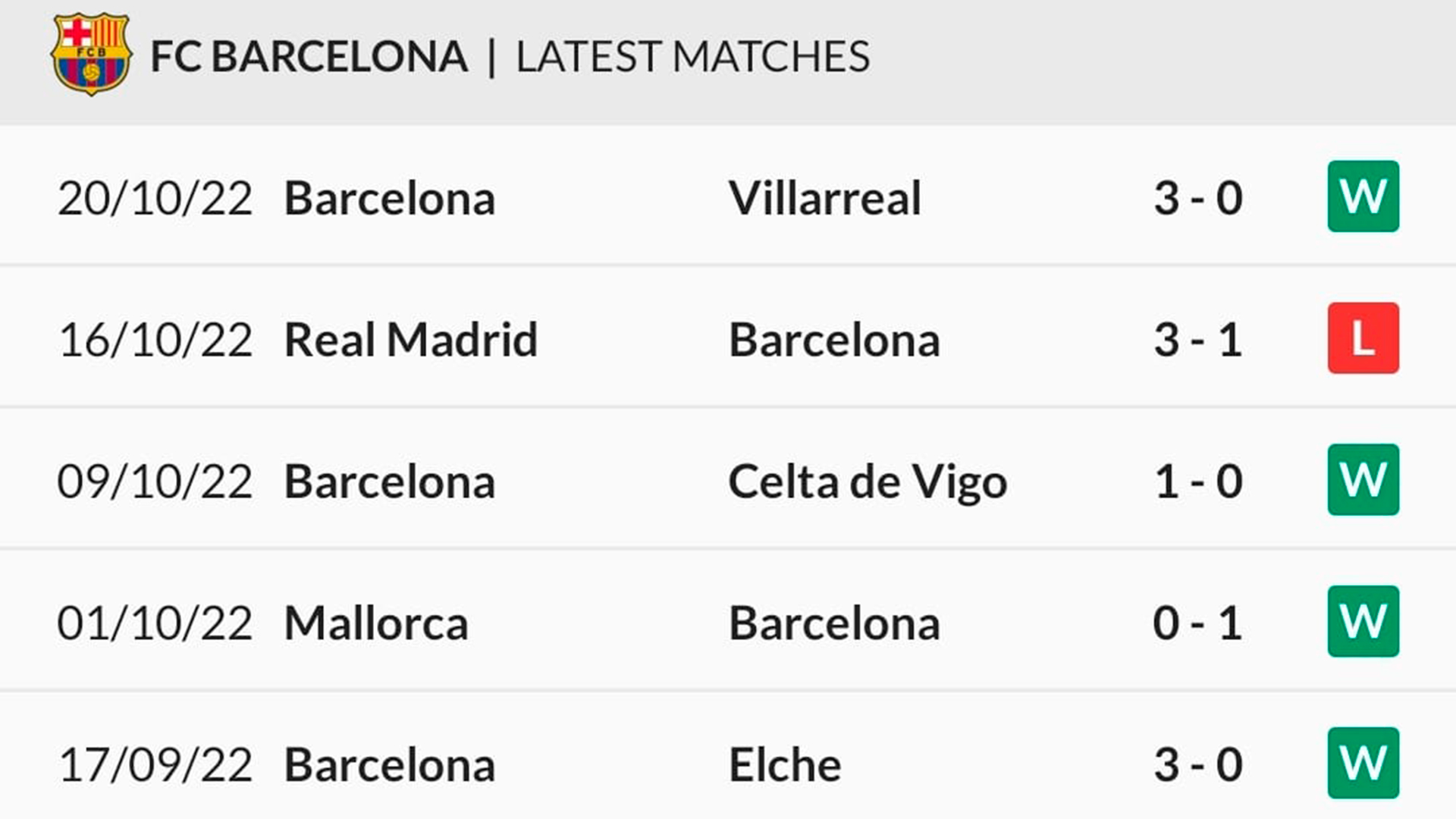The width and height of the screenshot is (1456, 819).
Task: Open Elche team name
Action: pyautogui.click(x=785, y=764)
